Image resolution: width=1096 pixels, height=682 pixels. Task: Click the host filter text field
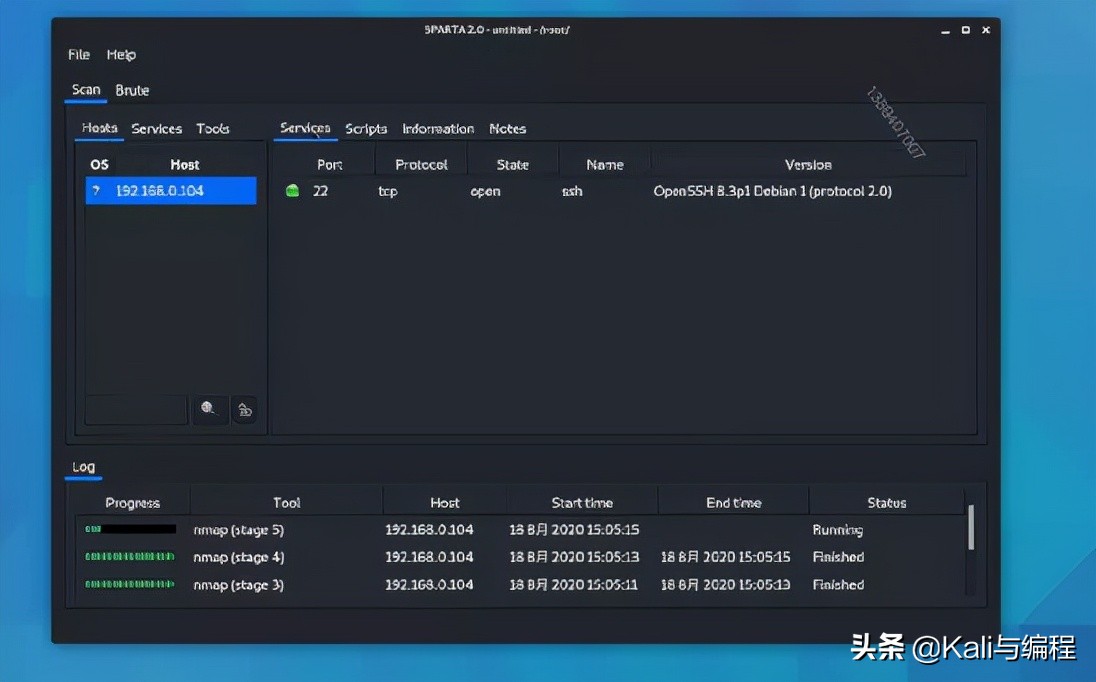136,409
